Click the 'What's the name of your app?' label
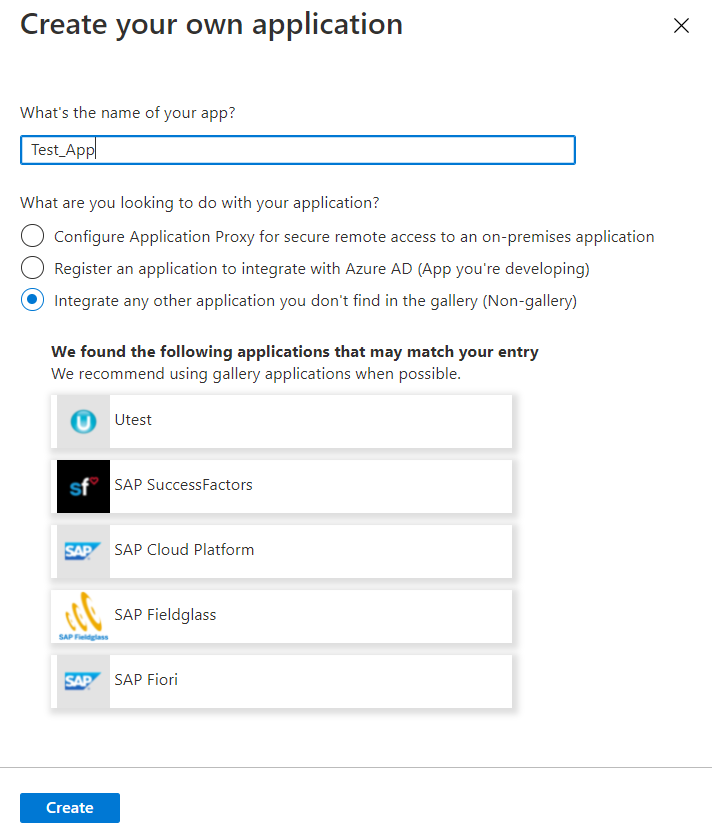Viewport: 712px width, 838px height. click(x=128, y=112)
